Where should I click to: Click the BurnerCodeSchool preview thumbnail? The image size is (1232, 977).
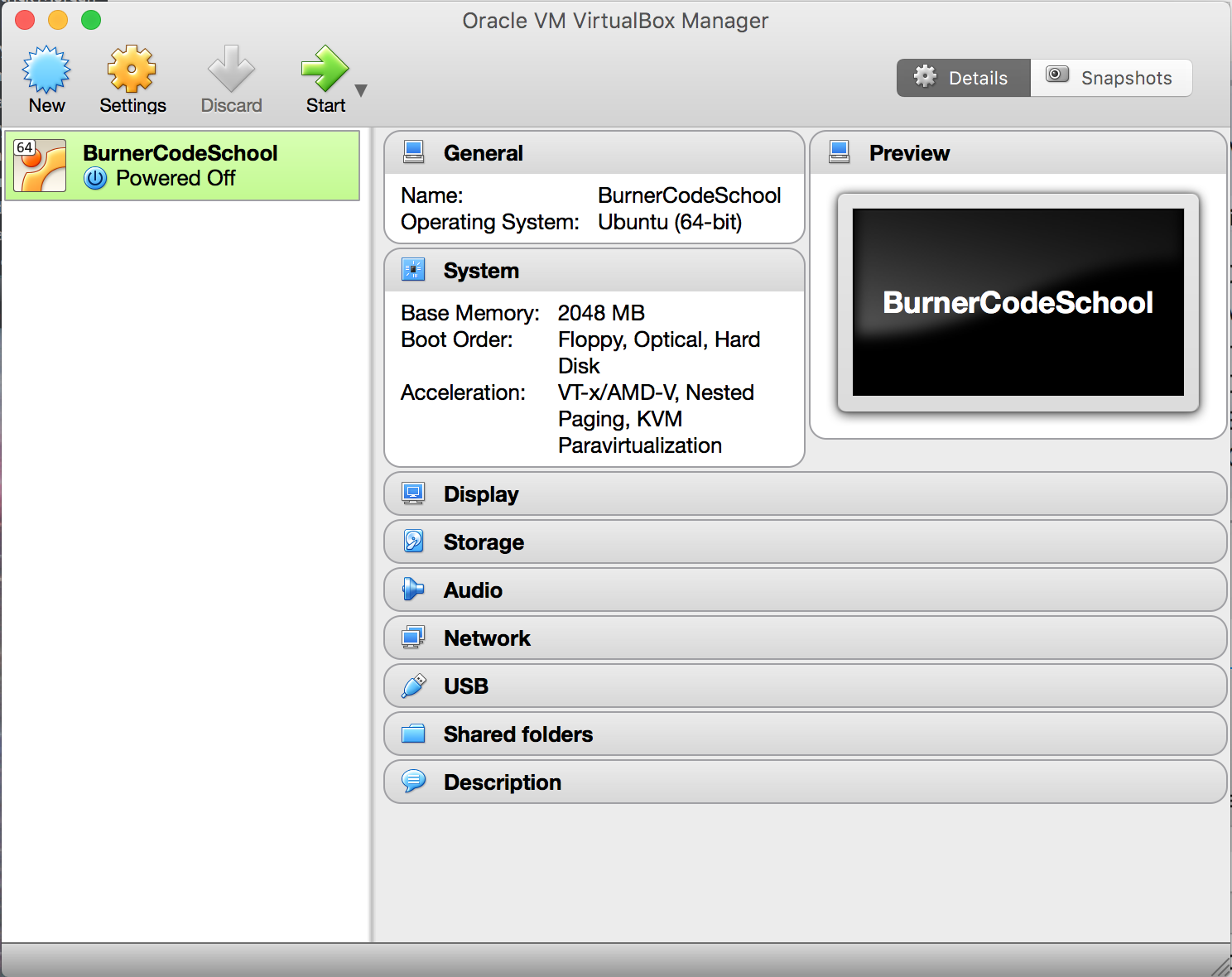1018,302
